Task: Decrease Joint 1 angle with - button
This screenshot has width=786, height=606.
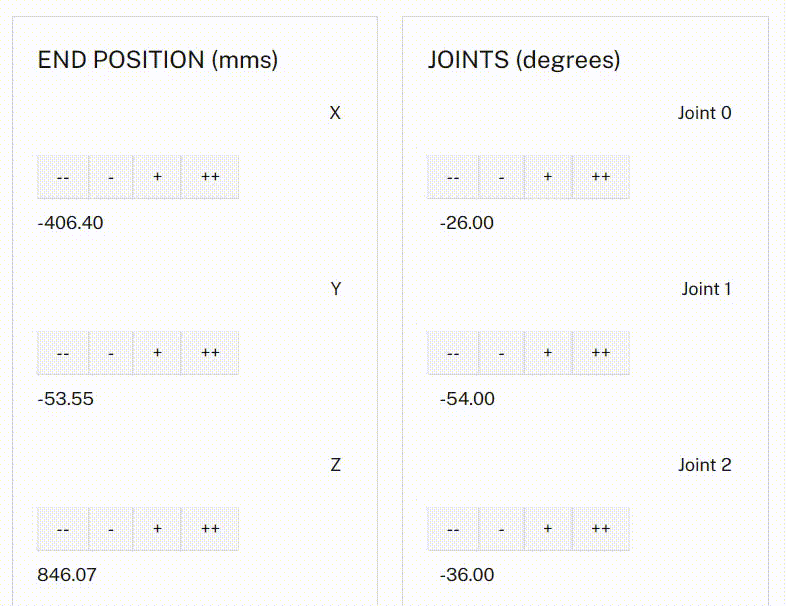Action: coord(501,353)
